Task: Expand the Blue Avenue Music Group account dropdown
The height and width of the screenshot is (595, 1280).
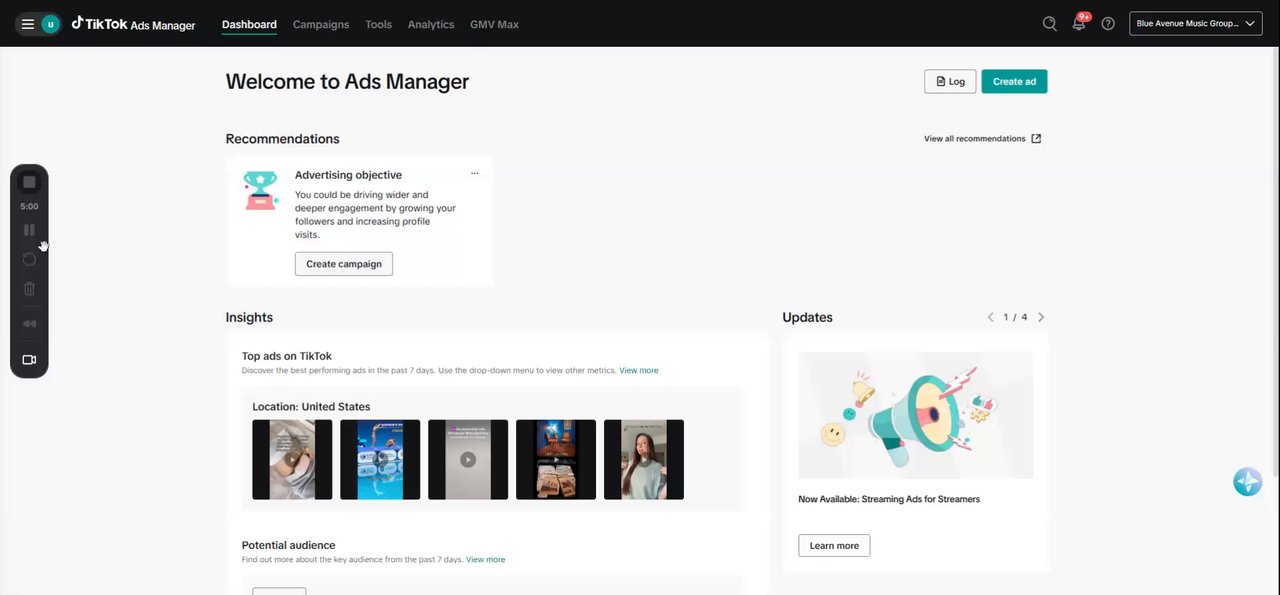Action: (x=1195, y=24)
